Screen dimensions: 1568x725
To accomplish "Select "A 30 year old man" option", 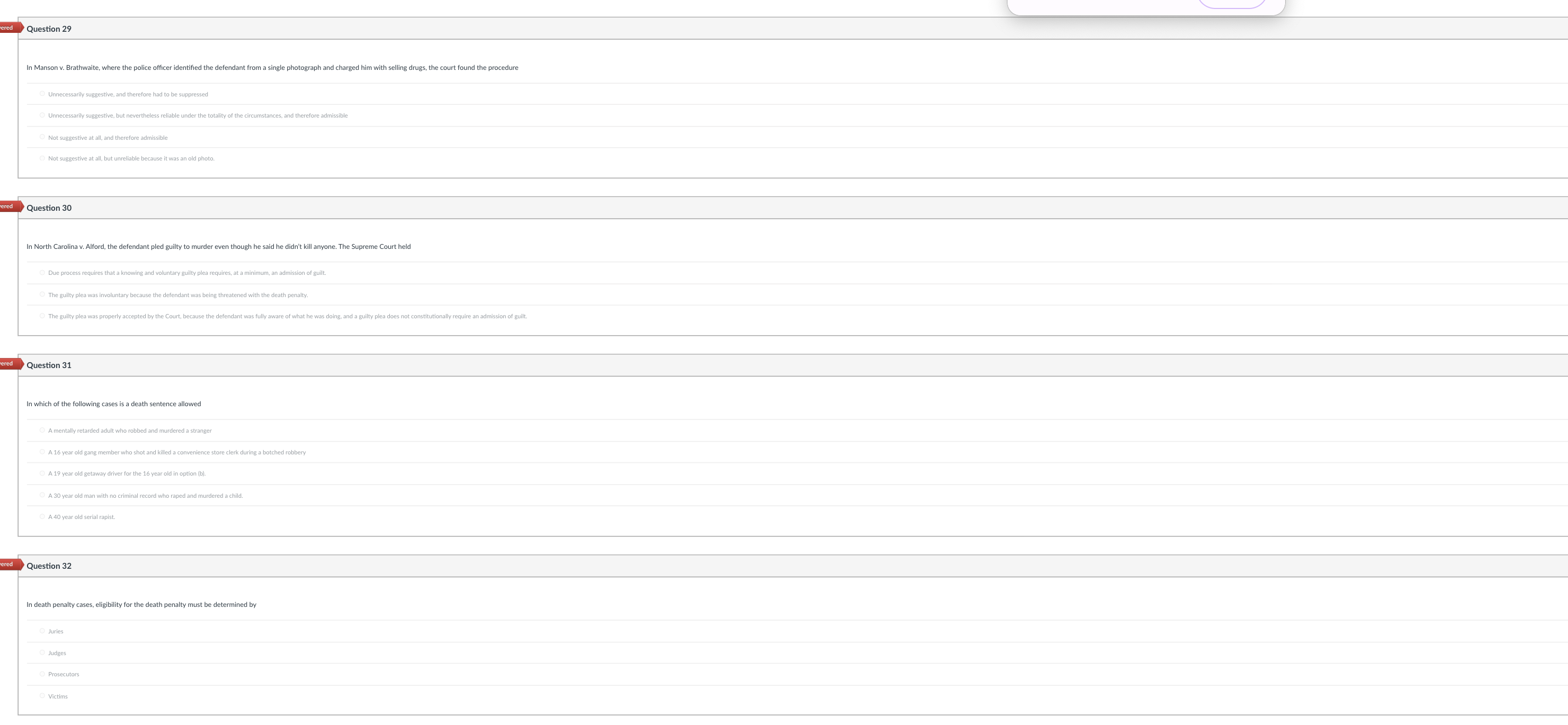I will click(42, 495).
